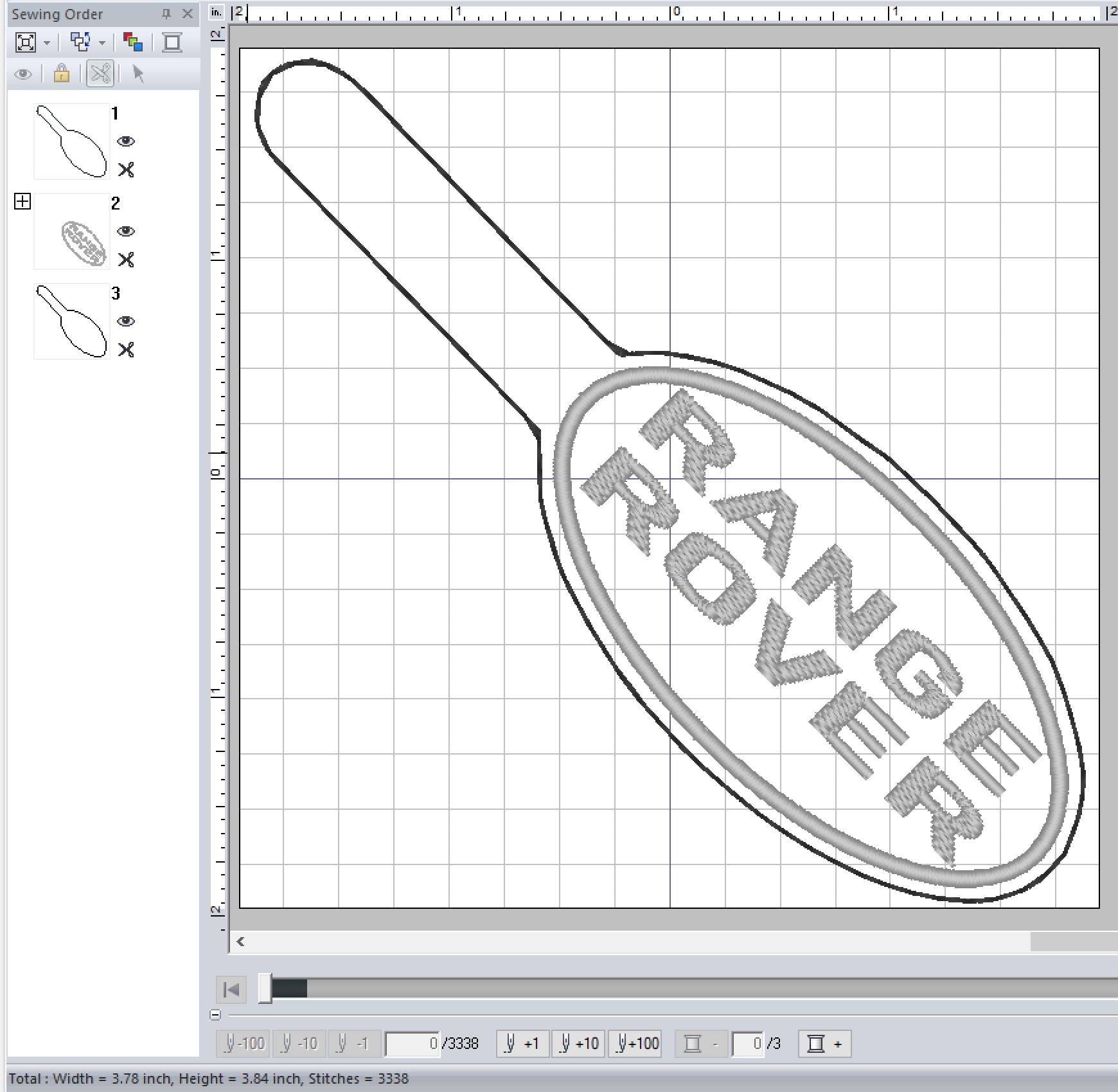The width and height of the screenshot is (1118, 1092).
Task: Hide the Range Rover text item 2
Action: point(126,231)
